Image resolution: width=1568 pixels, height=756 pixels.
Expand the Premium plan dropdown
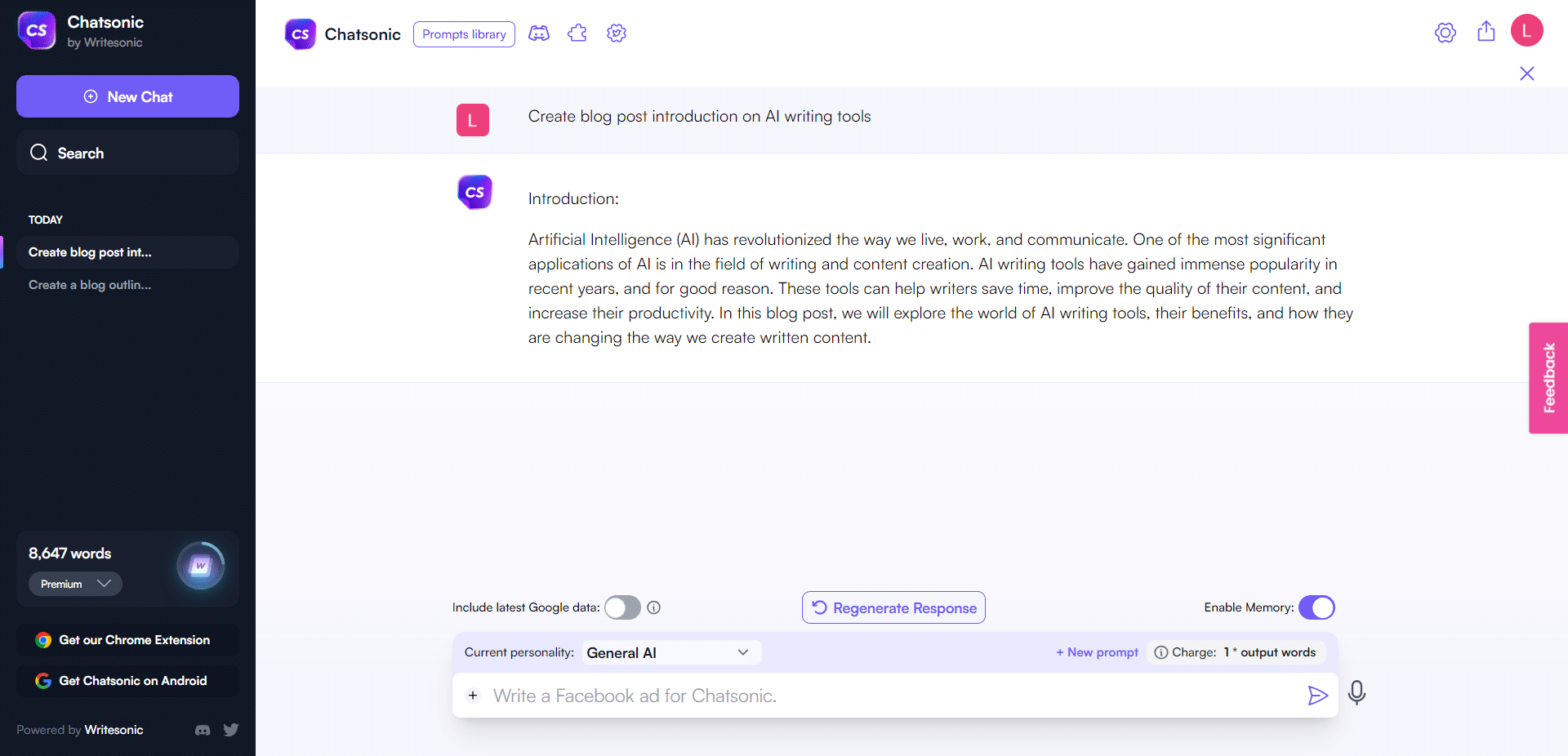tap(75, 584)
